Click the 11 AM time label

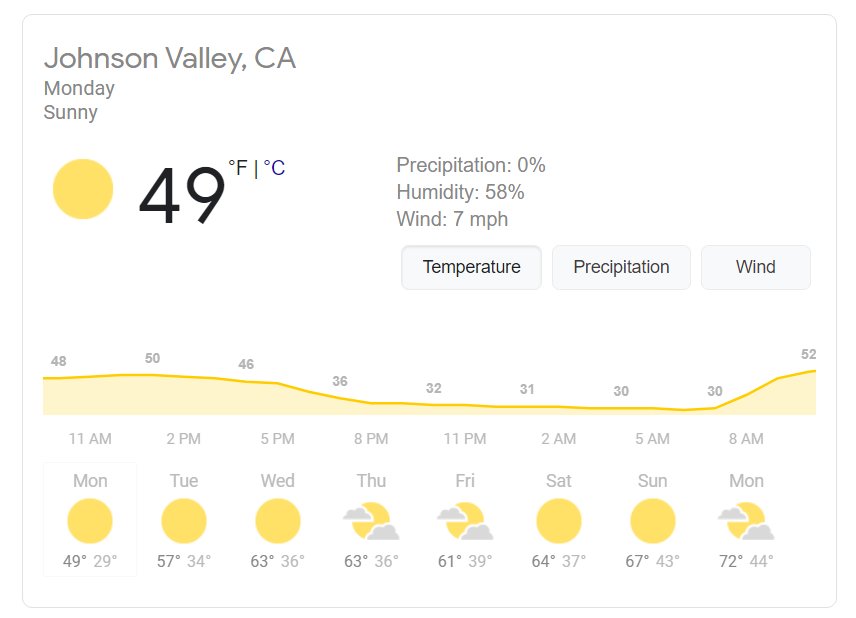pyautogui.click(x=90, y=439)
